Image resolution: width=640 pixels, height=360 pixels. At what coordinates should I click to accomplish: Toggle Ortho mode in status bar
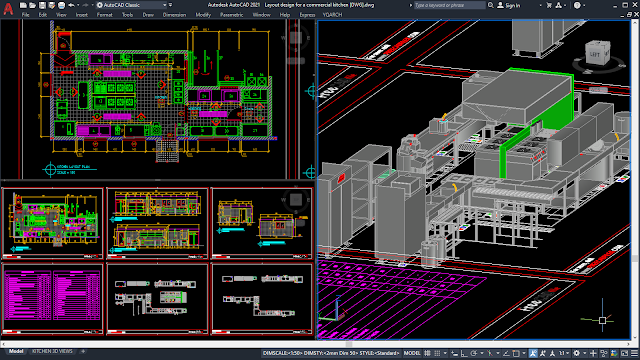464,353
